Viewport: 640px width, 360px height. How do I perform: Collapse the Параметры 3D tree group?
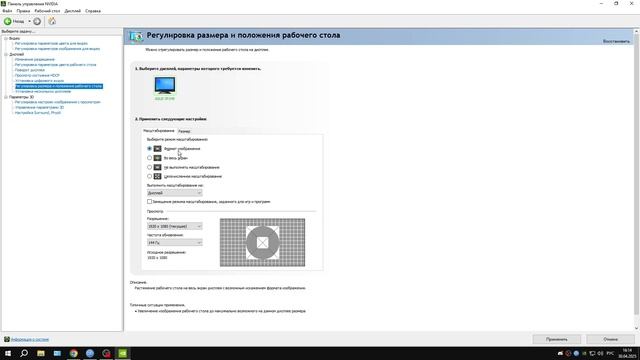tap(6, 97)
